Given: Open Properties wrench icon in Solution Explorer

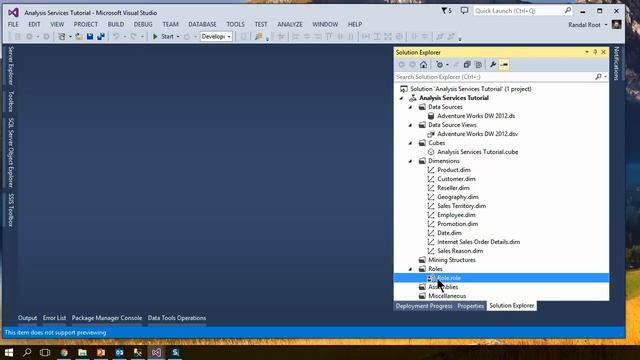Looking at the screenshot, I should click(x=493, y=64).
